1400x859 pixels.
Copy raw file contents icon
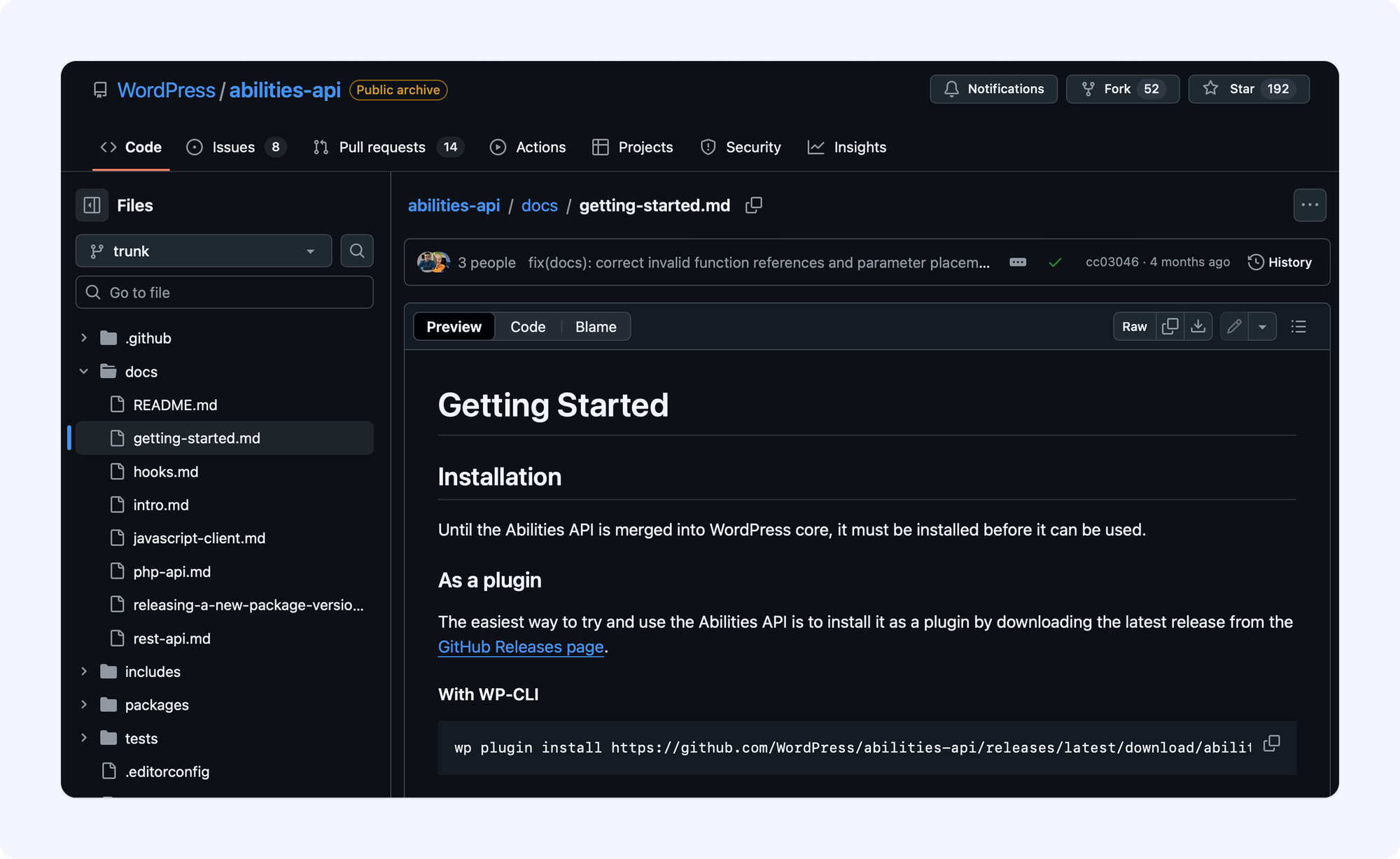(1170, 326)
